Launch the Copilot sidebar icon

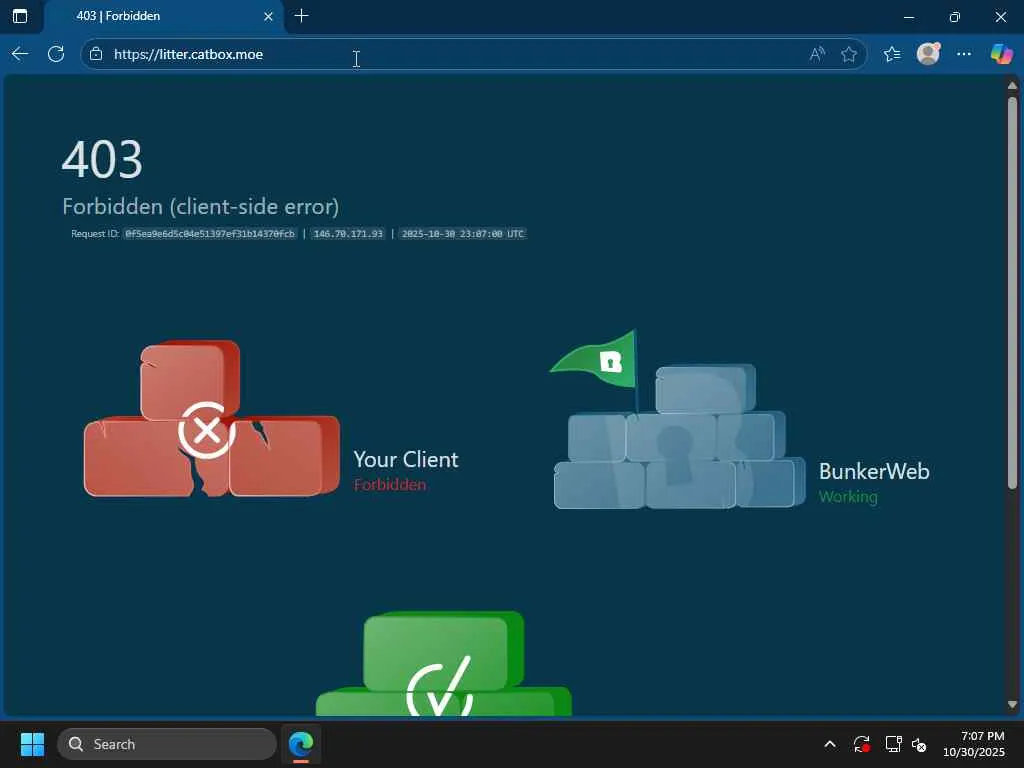pyautogui.click(x=1001, y=54)
